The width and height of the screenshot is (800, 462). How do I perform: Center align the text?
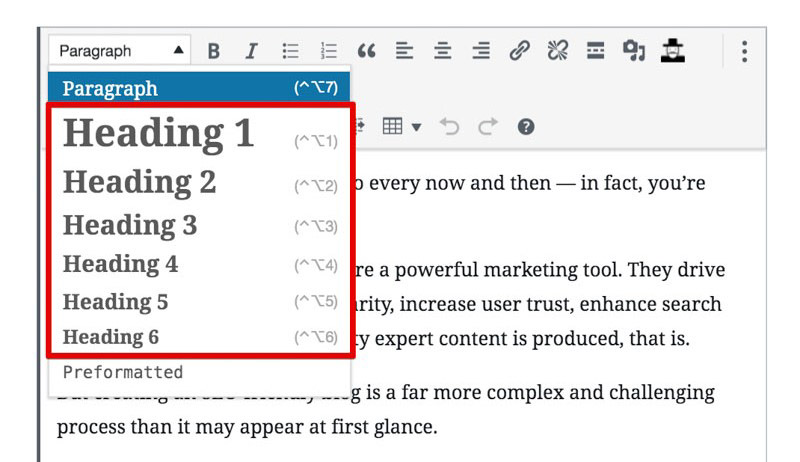443,51
